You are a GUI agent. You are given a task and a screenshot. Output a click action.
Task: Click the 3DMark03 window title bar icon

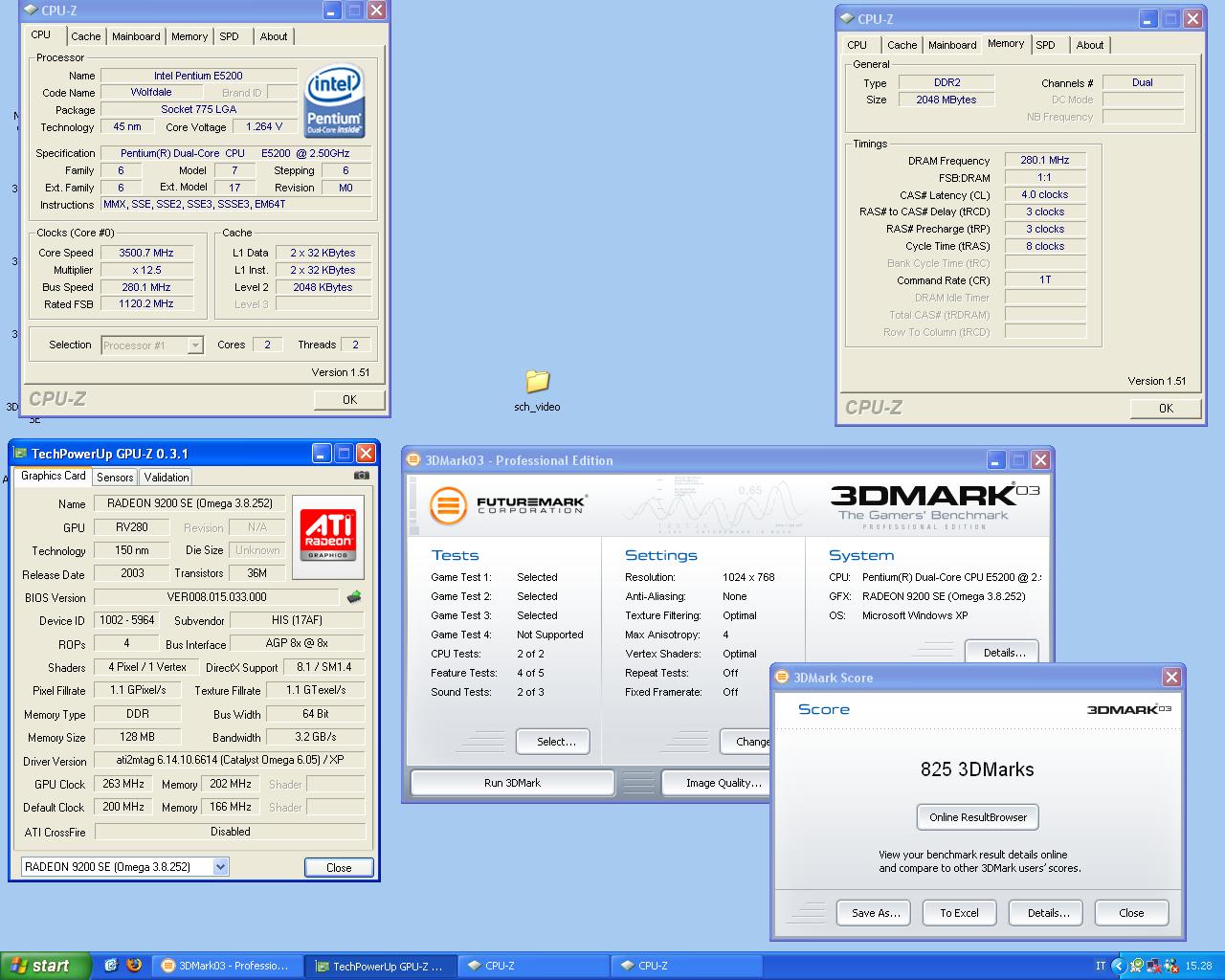click(413, 460)
